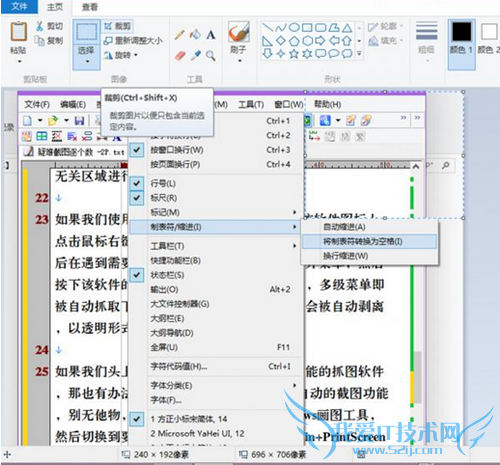500x465 pixels.
Task: Click the Crop (裁剪) icon
Action: 108,26
